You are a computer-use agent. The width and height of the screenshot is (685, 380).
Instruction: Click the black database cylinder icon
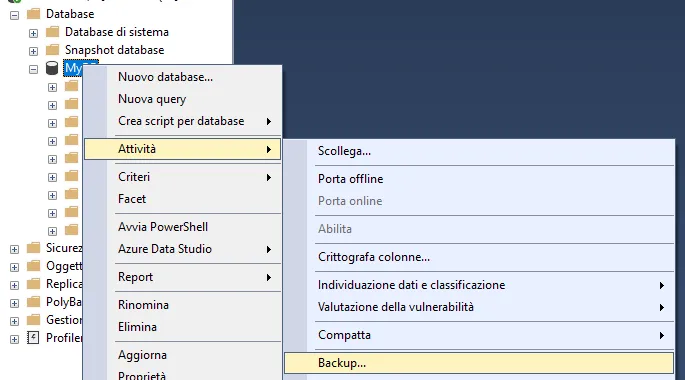[x=52, y=68]
